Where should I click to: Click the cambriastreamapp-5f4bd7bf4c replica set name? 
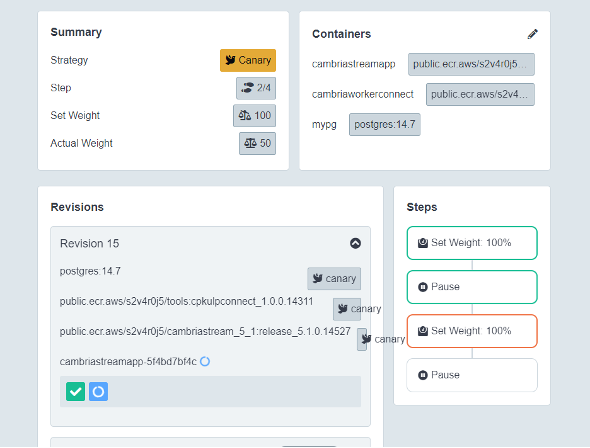pos(128,361)
